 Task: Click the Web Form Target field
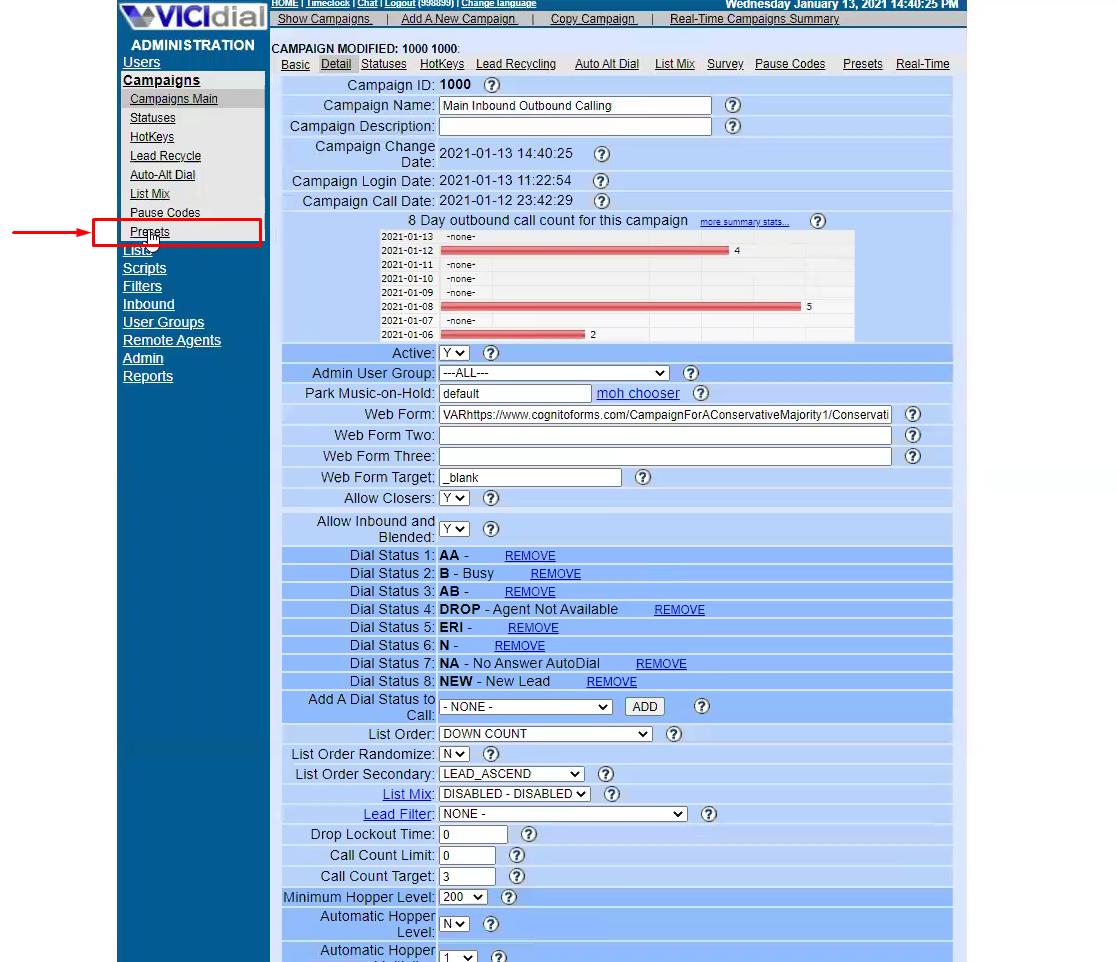click(530, 477)
